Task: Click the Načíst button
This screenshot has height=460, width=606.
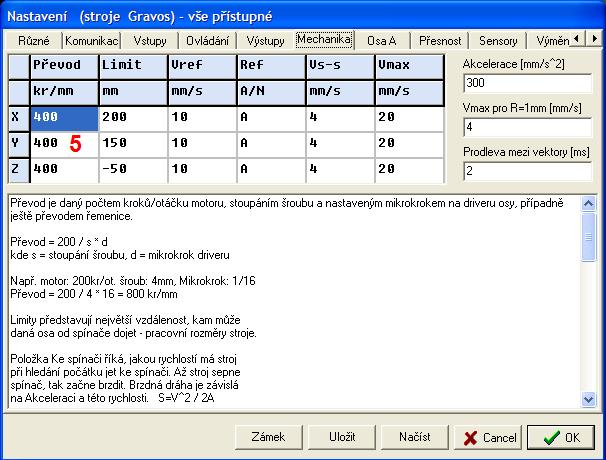Action: coord(414,437)
